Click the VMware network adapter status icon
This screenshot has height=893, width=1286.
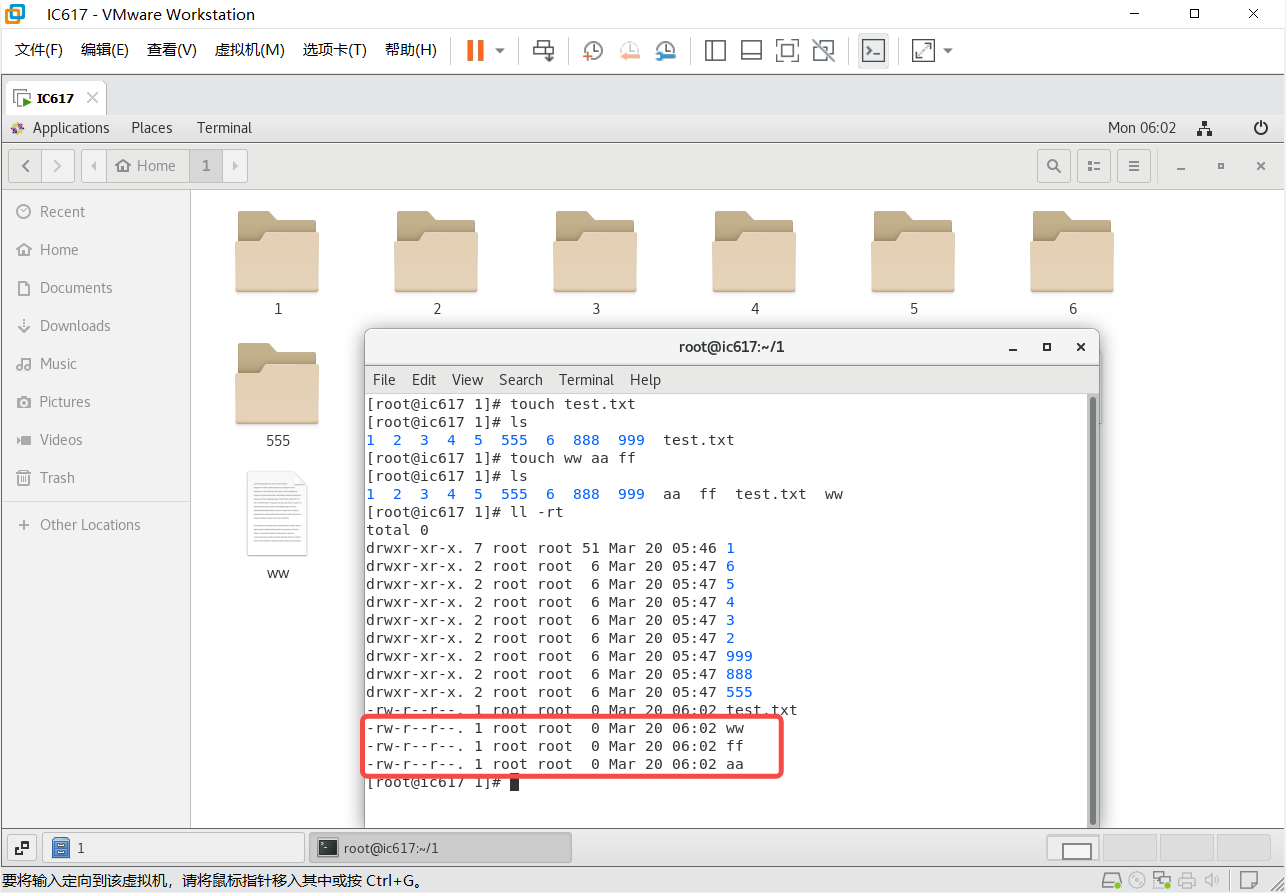1162,881
